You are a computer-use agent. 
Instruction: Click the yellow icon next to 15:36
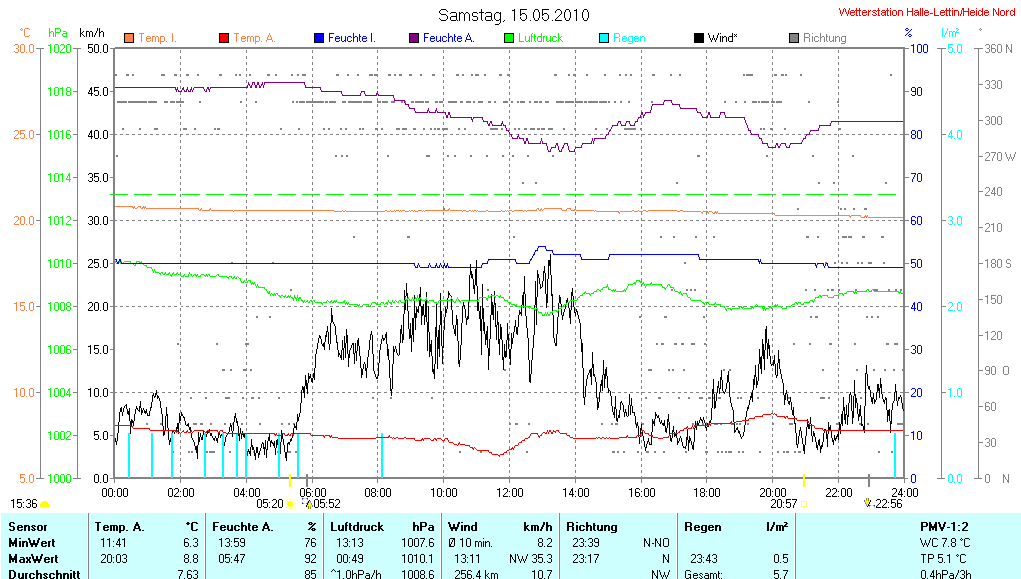click(x=45, y=504)
